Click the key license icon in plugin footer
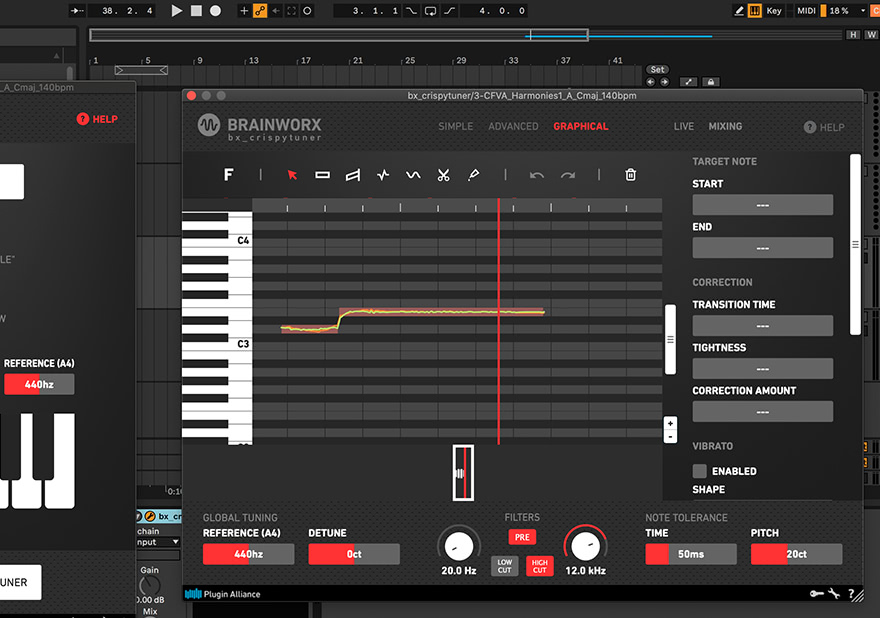Image resolution: width=880 pixels, height=618 pixels. click(817, 593)
